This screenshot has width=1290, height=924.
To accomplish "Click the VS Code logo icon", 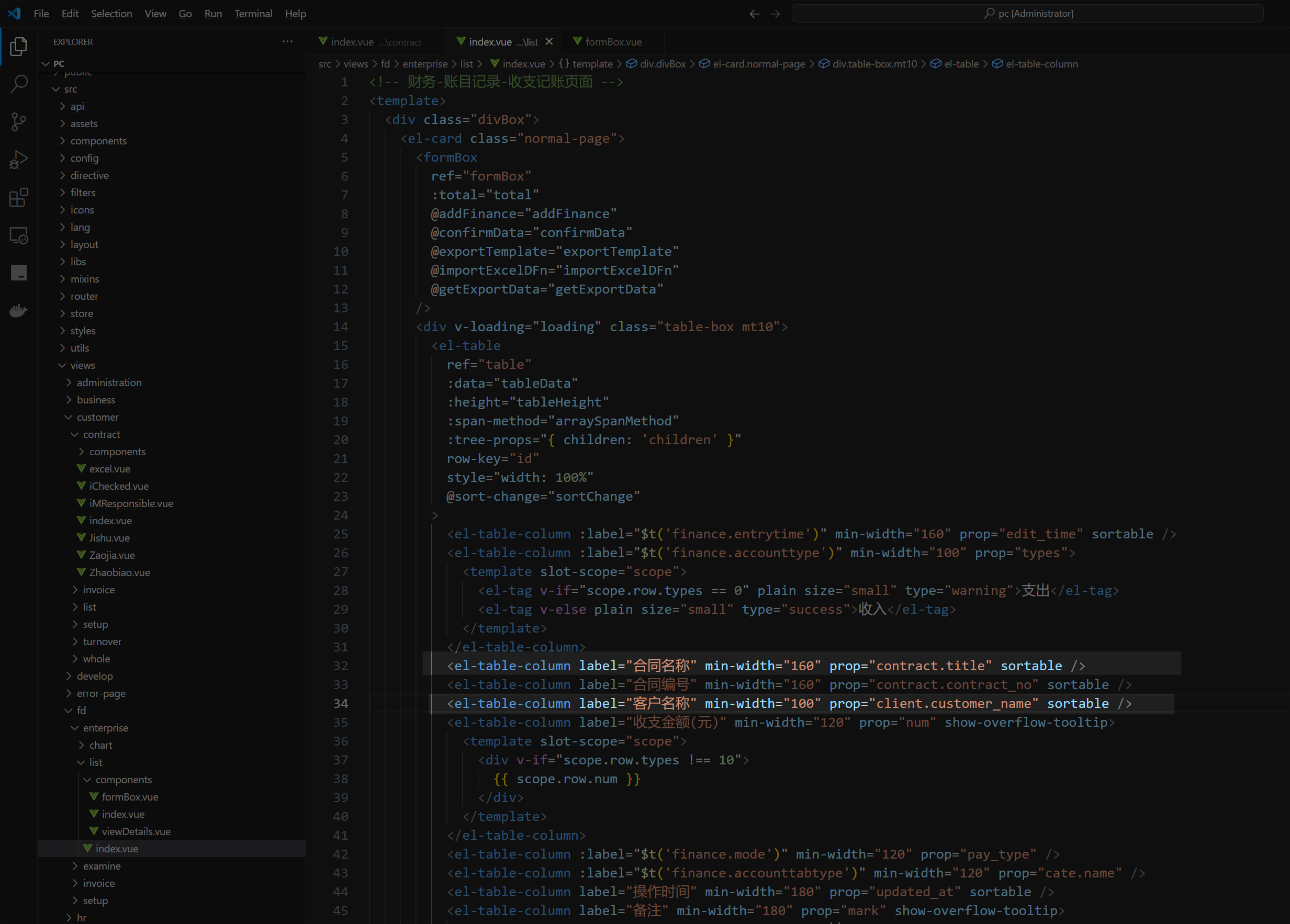I will point(15,14).
